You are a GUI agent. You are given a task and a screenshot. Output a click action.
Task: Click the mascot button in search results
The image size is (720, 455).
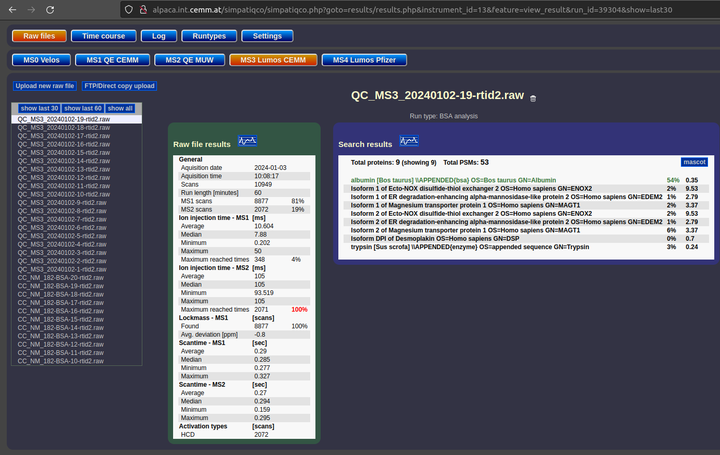[x=694, y=161]
